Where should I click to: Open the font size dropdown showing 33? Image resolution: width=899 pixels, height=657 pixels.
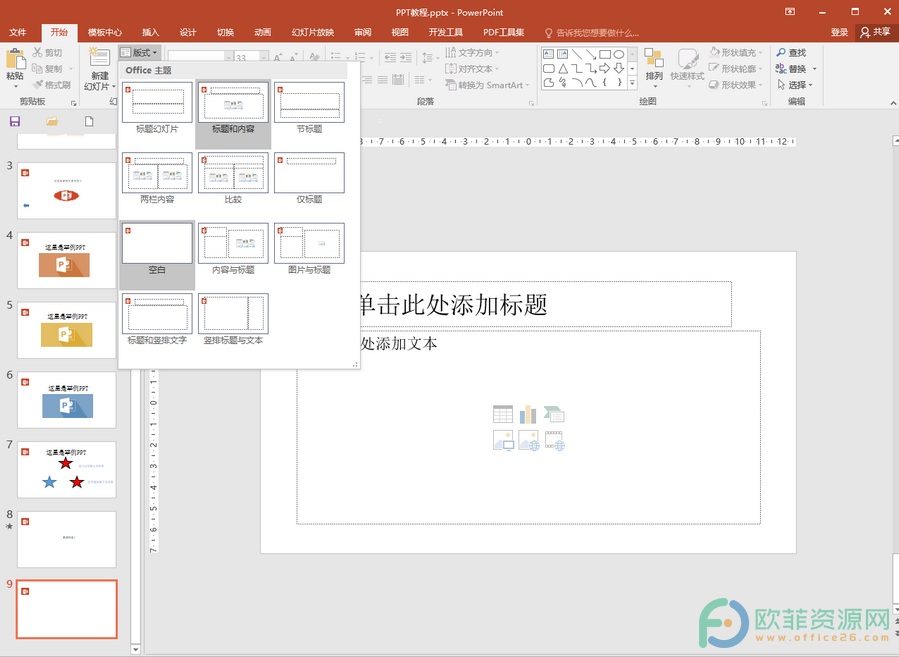[264, 57]
